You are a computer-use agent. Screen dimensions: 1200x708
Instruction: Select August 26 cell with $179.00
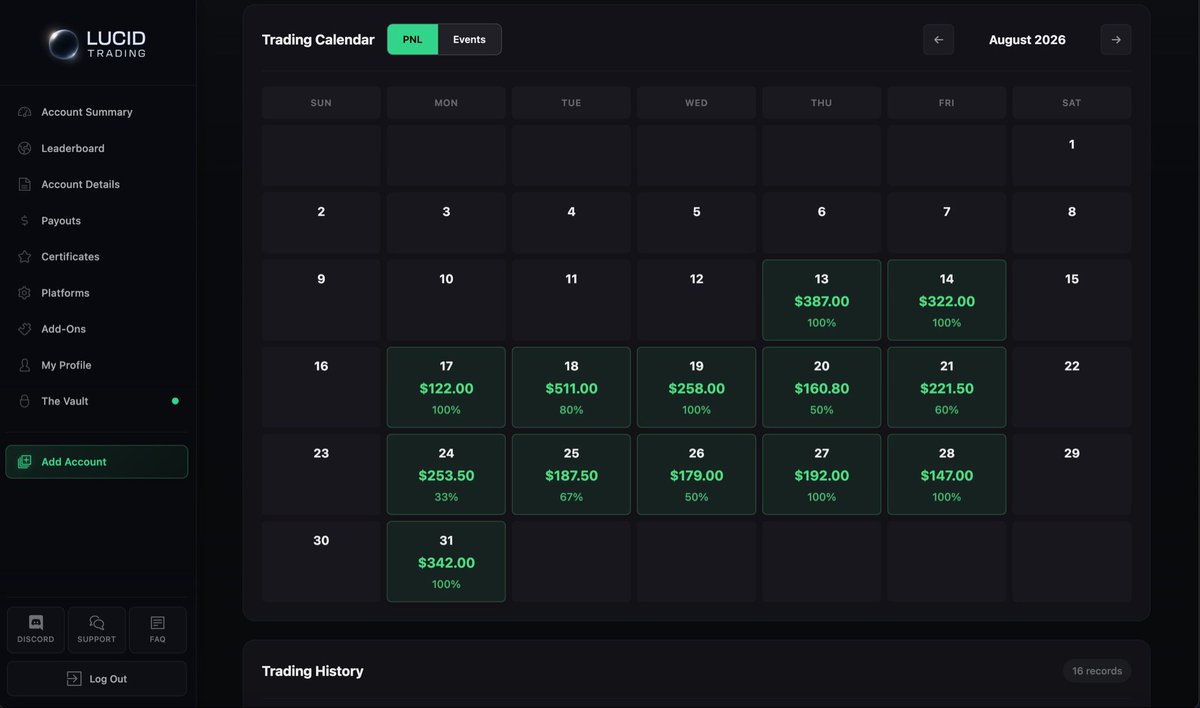click(x=697, y=474)
